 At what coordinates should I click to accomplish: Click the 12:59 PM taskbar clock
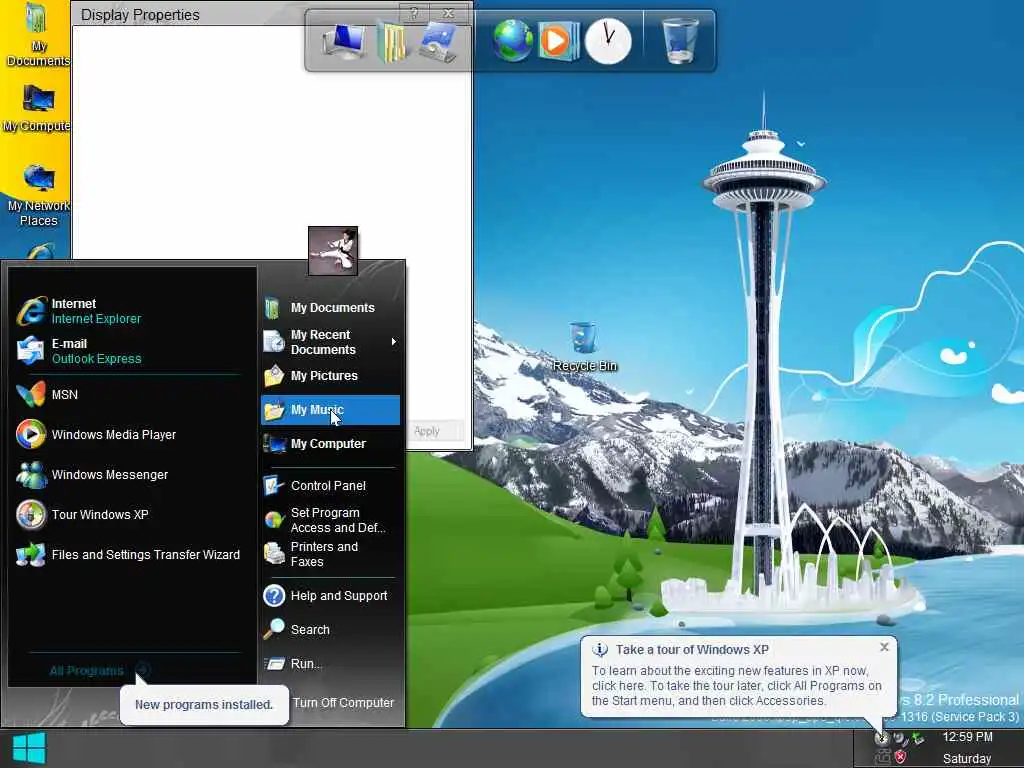[967, 737]
